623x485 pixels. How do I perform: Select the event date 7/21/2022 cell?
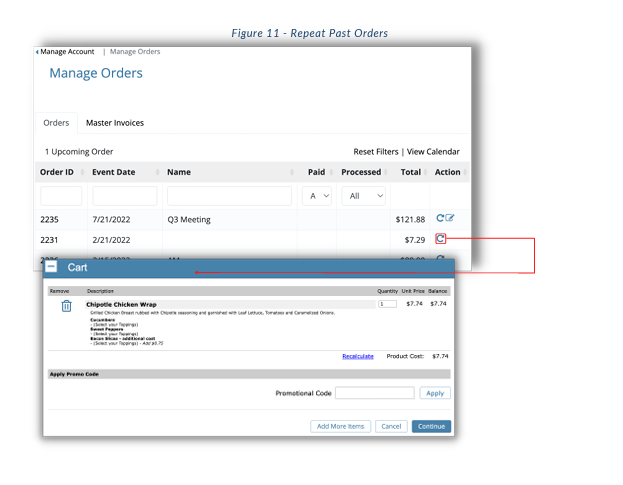(x=111, y=219)
